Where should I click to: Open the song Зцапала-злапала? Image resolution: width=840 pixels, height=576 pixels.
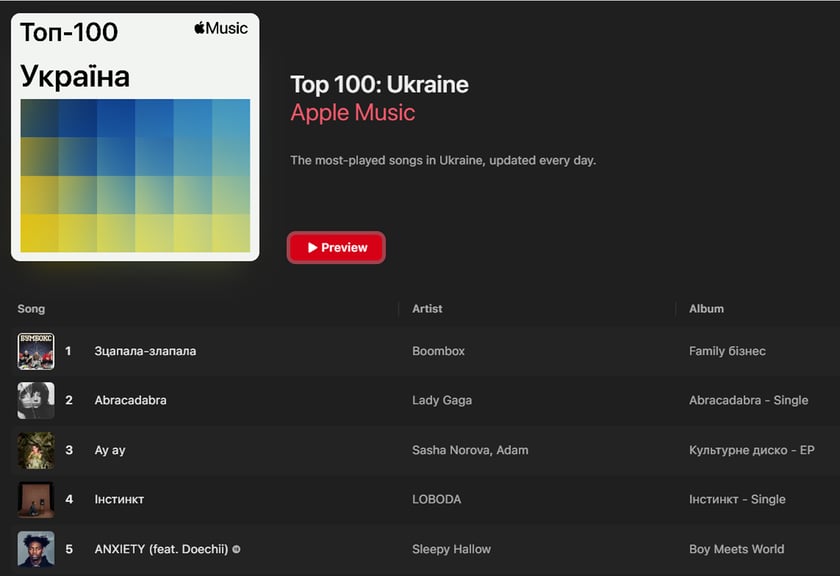tap(145, 351)
